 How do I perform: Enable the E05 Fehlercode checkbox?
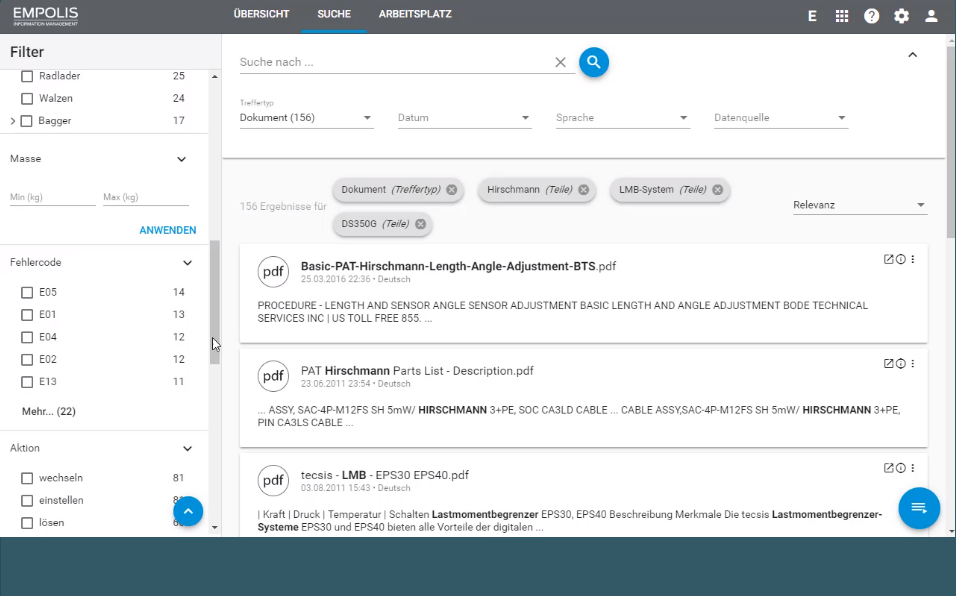pyautogui.click(x=27, y=293)
